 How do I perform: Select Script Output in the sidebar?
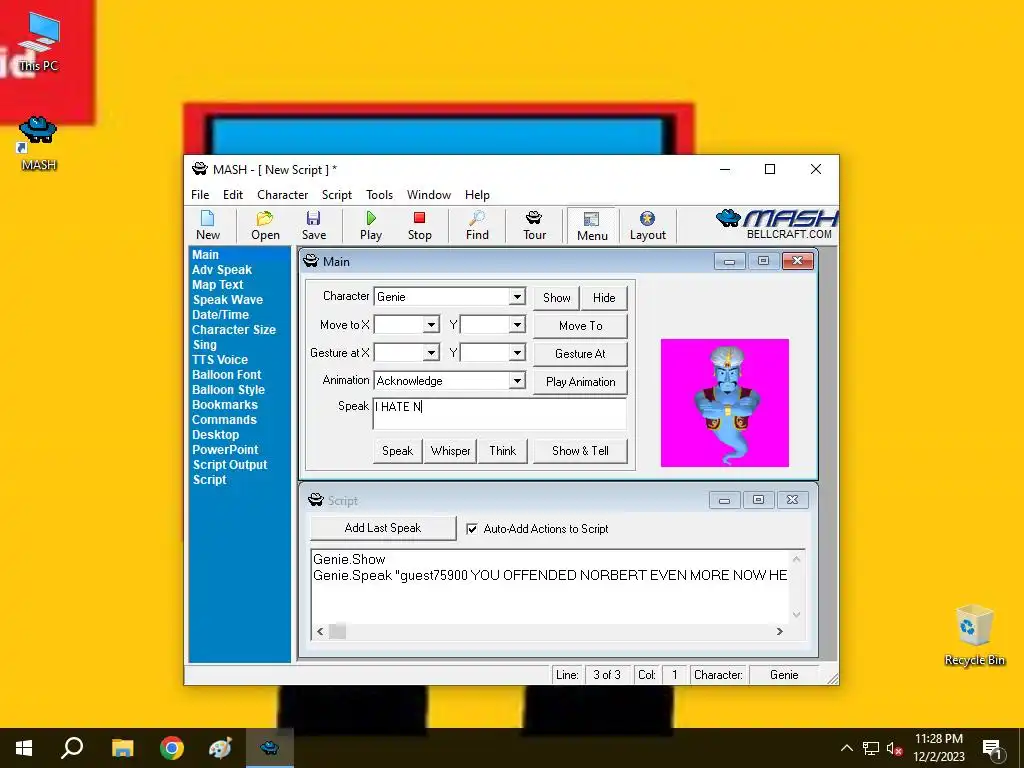[x=230, y=465]
